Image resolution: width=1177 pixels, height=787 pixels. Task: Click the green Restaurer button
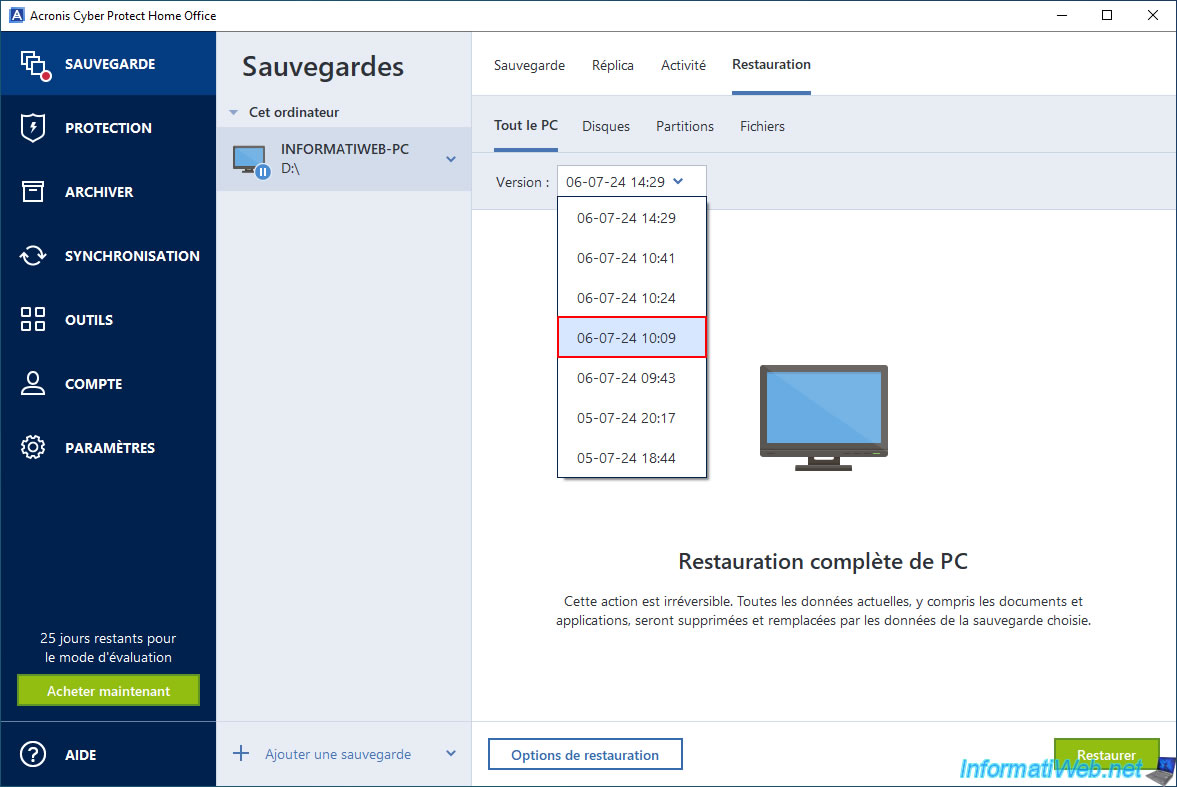(1106, 754)
